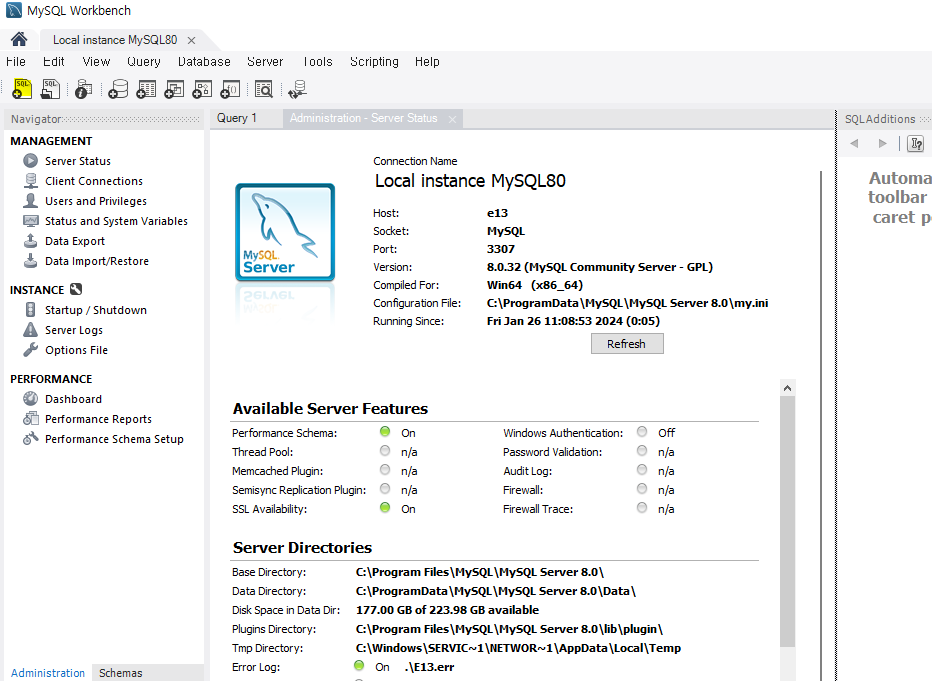The height and width of the screenshot is (681, 932).
Task: Open the Server menu
Action: (x=265, y=61)
